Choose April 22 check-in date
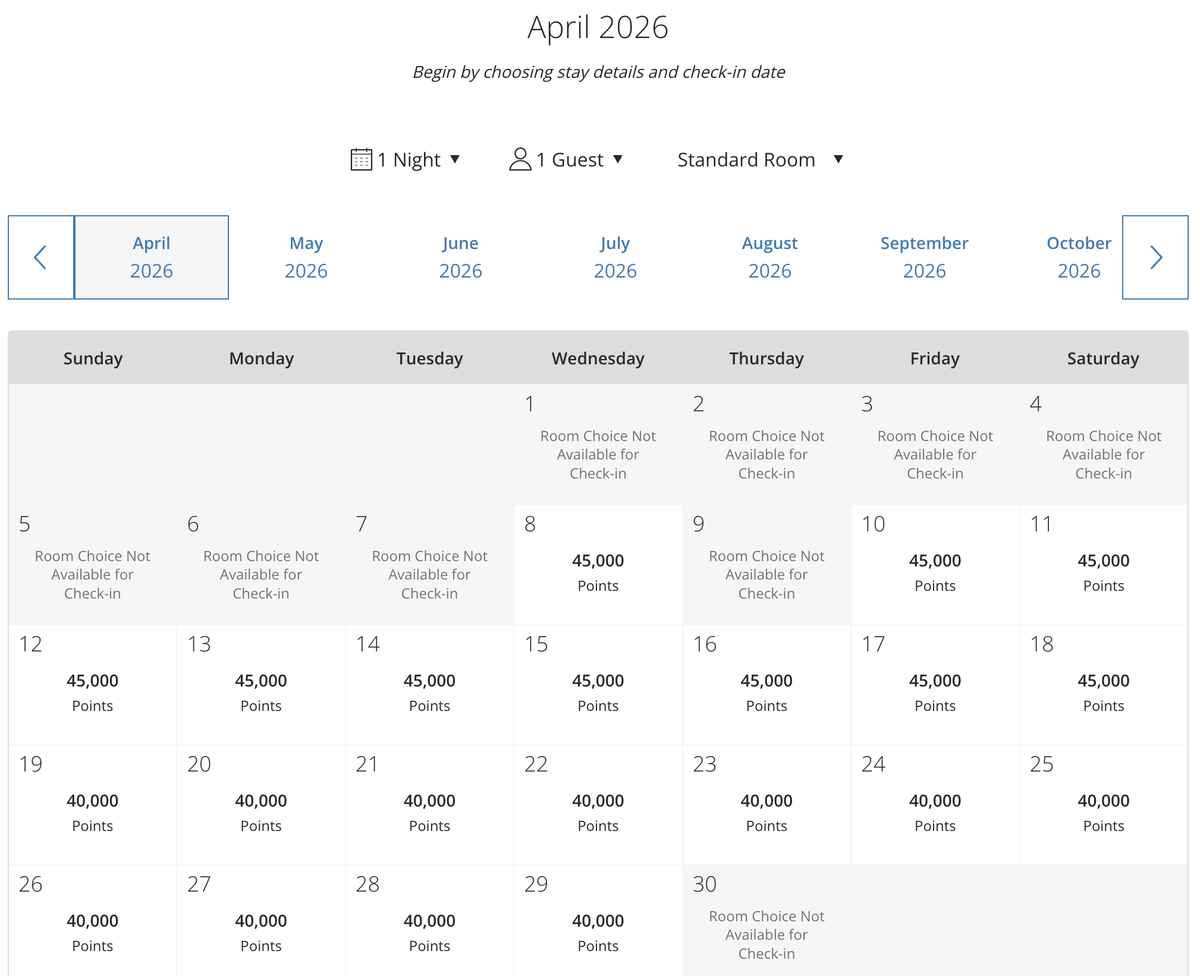The width and height of the screenshot is (1200, 976). point(598,805)
